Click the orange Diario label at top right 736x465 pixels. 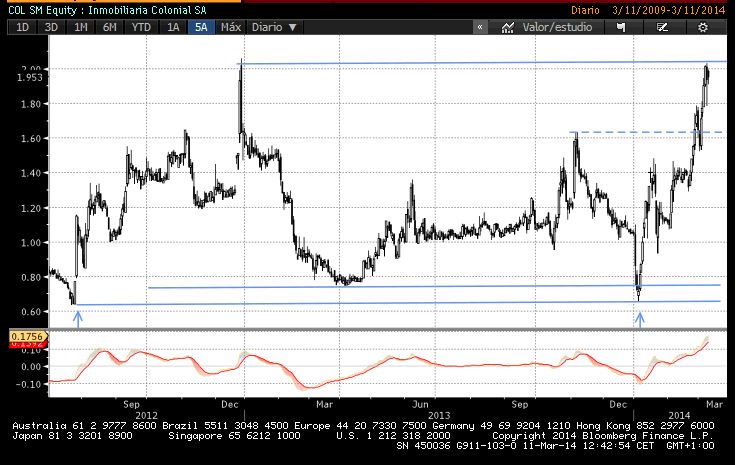(x=585, y=10)
